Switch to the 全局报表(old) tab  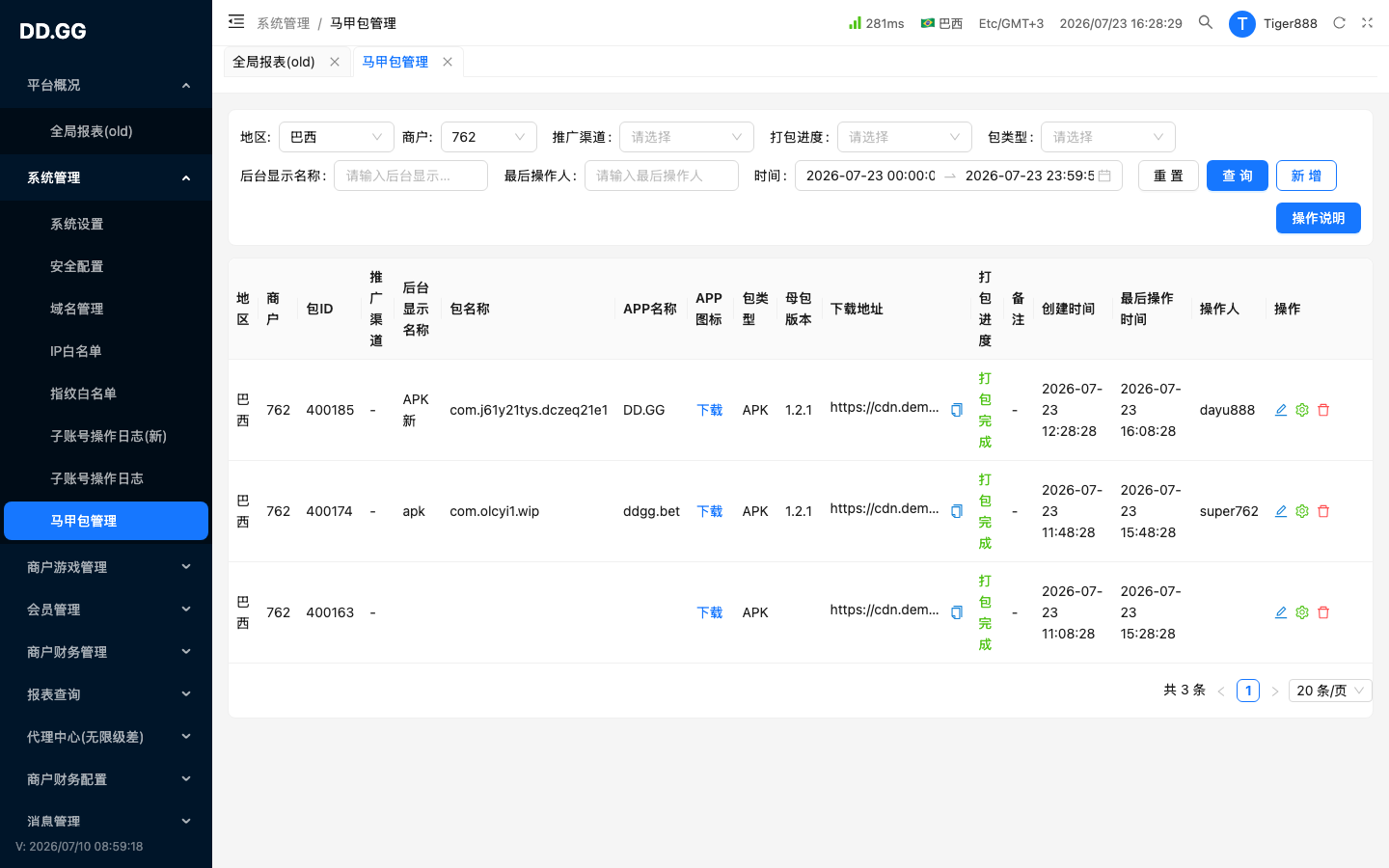click(274, 62)
